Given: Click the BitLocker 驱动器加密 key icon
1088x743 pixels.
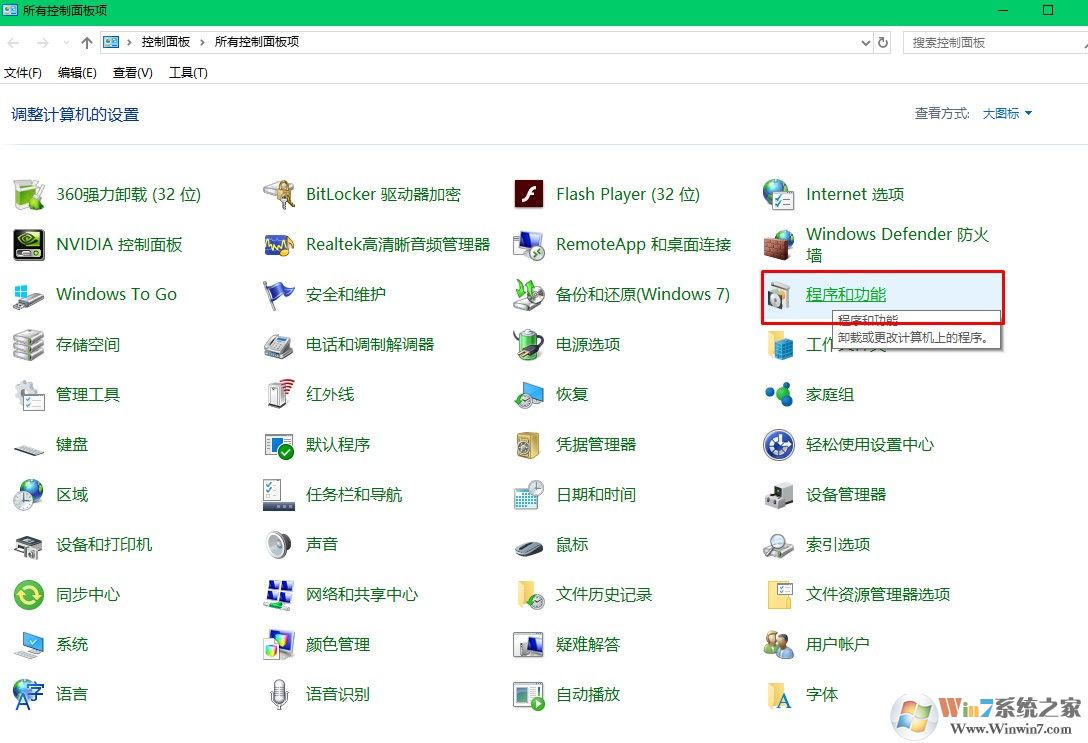Looking at the screenshot, I should (279, 195).
